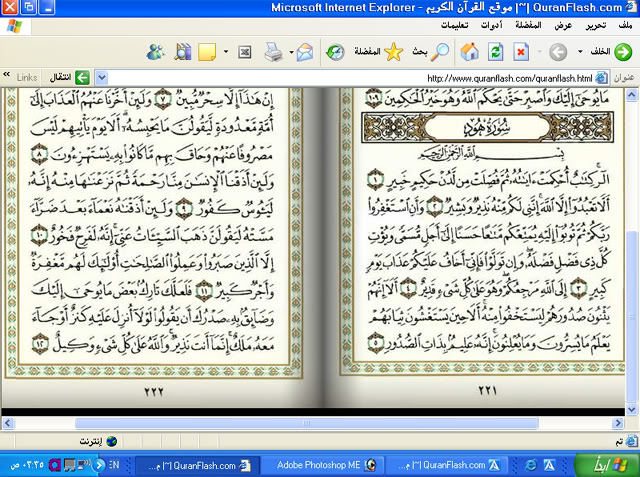Go to Home page icon
Screen dimensions: 640x477
click(x=469, y=52)
